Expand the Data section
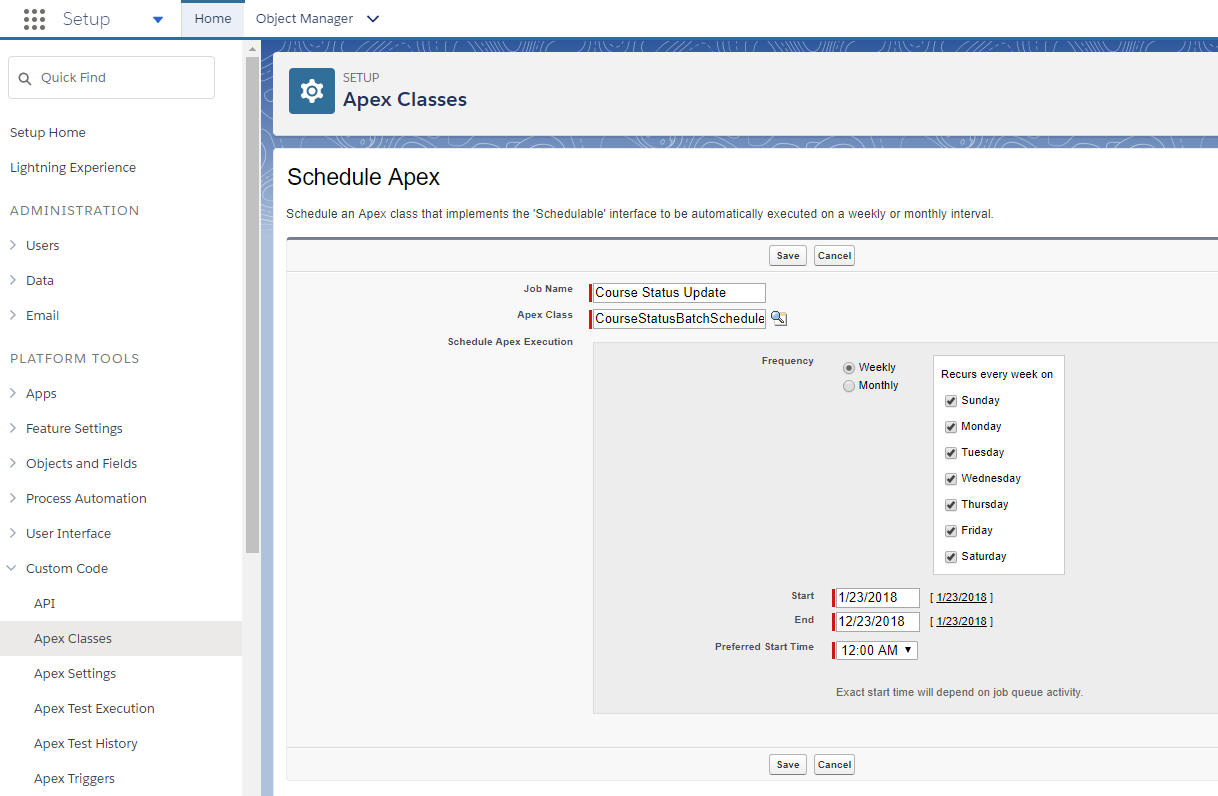This screenshot has width=1218, height=796. tap(12, 280)
